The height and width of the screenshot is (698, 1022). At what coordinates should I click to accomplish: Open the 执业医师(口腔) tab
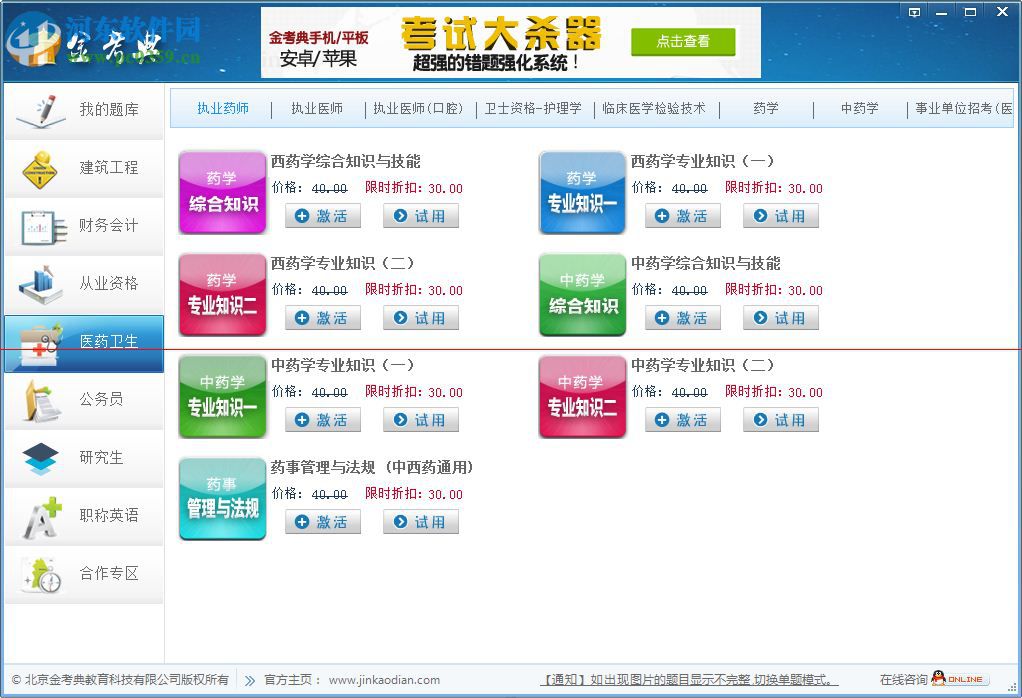tap(418, 109)
